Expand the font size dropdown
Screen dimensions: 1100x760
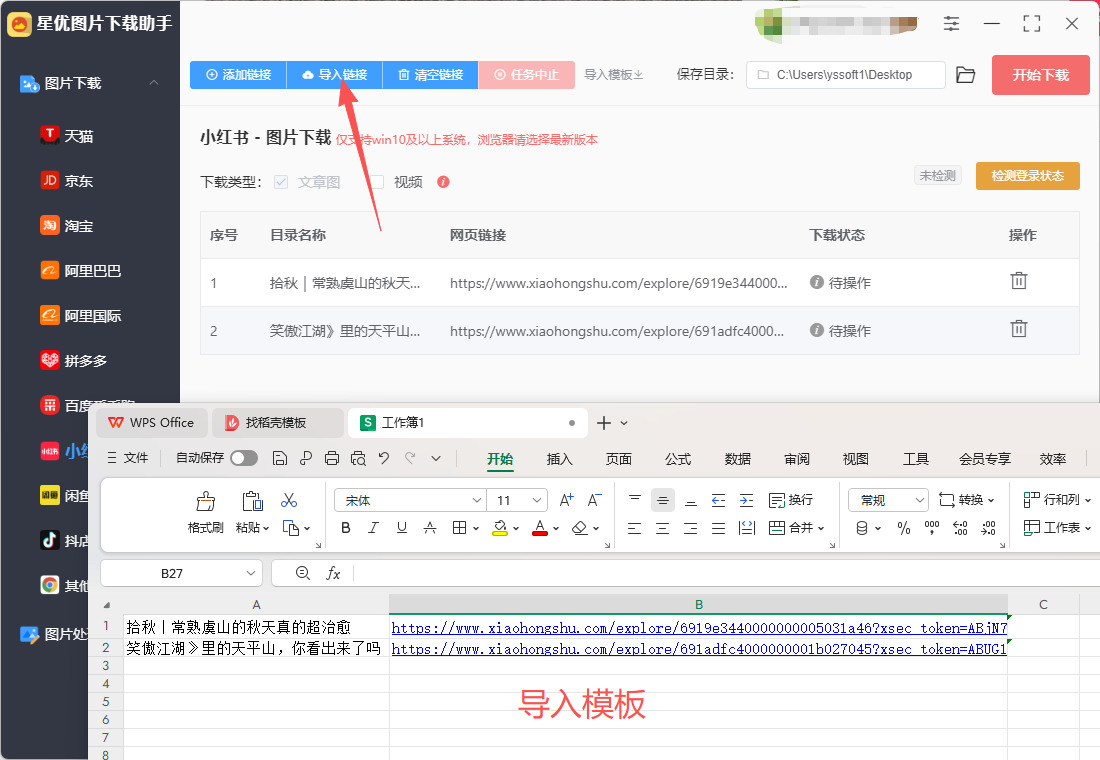(x=537, y=500)
